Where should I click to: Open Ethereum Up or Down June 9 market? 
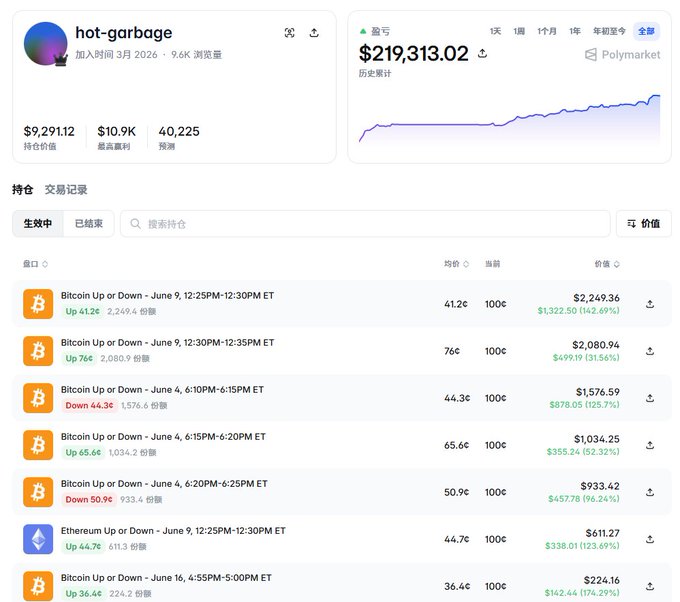[173, 531]
